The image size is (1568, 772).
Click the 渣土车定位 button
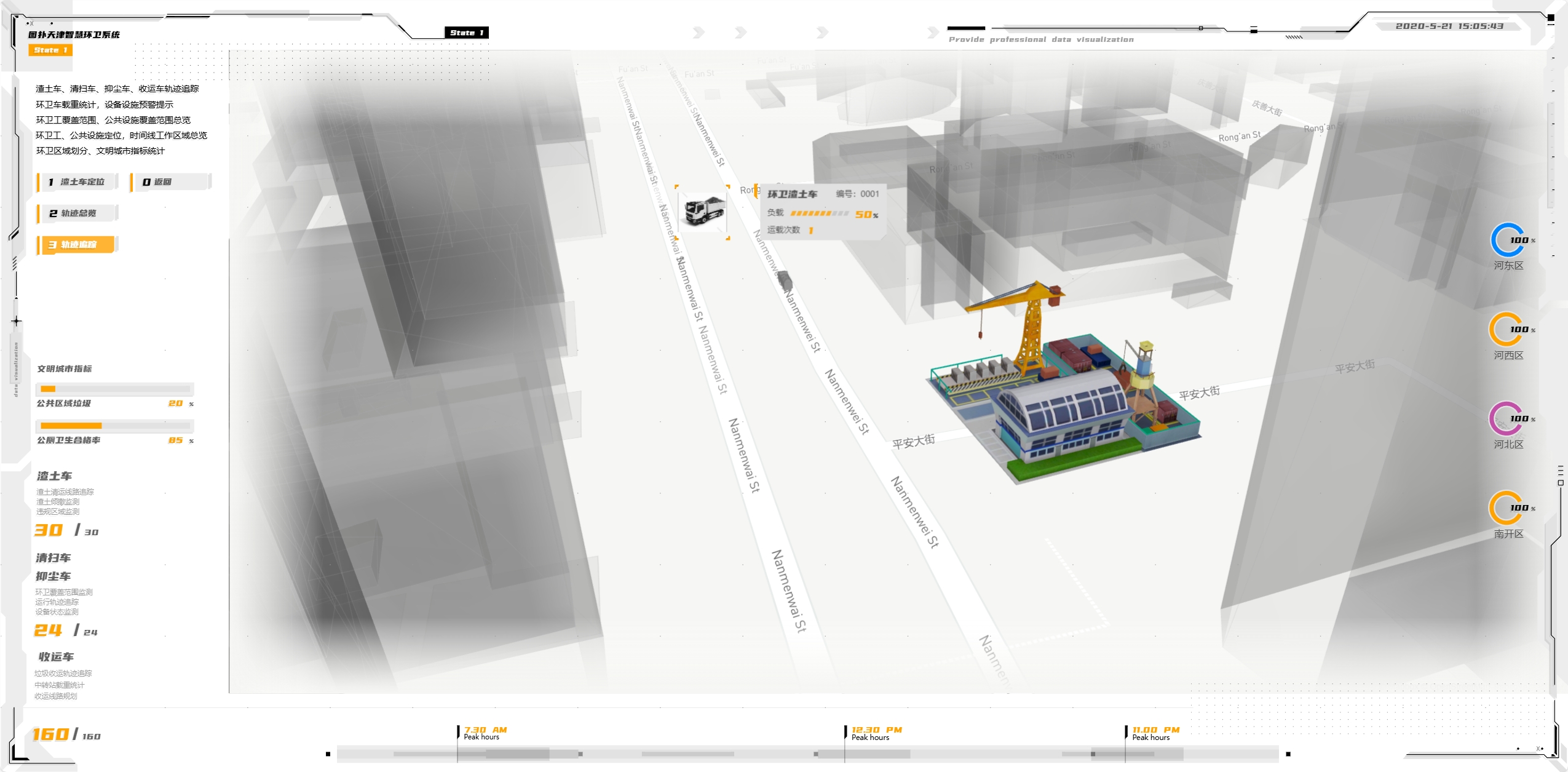(x=77, y=182)
